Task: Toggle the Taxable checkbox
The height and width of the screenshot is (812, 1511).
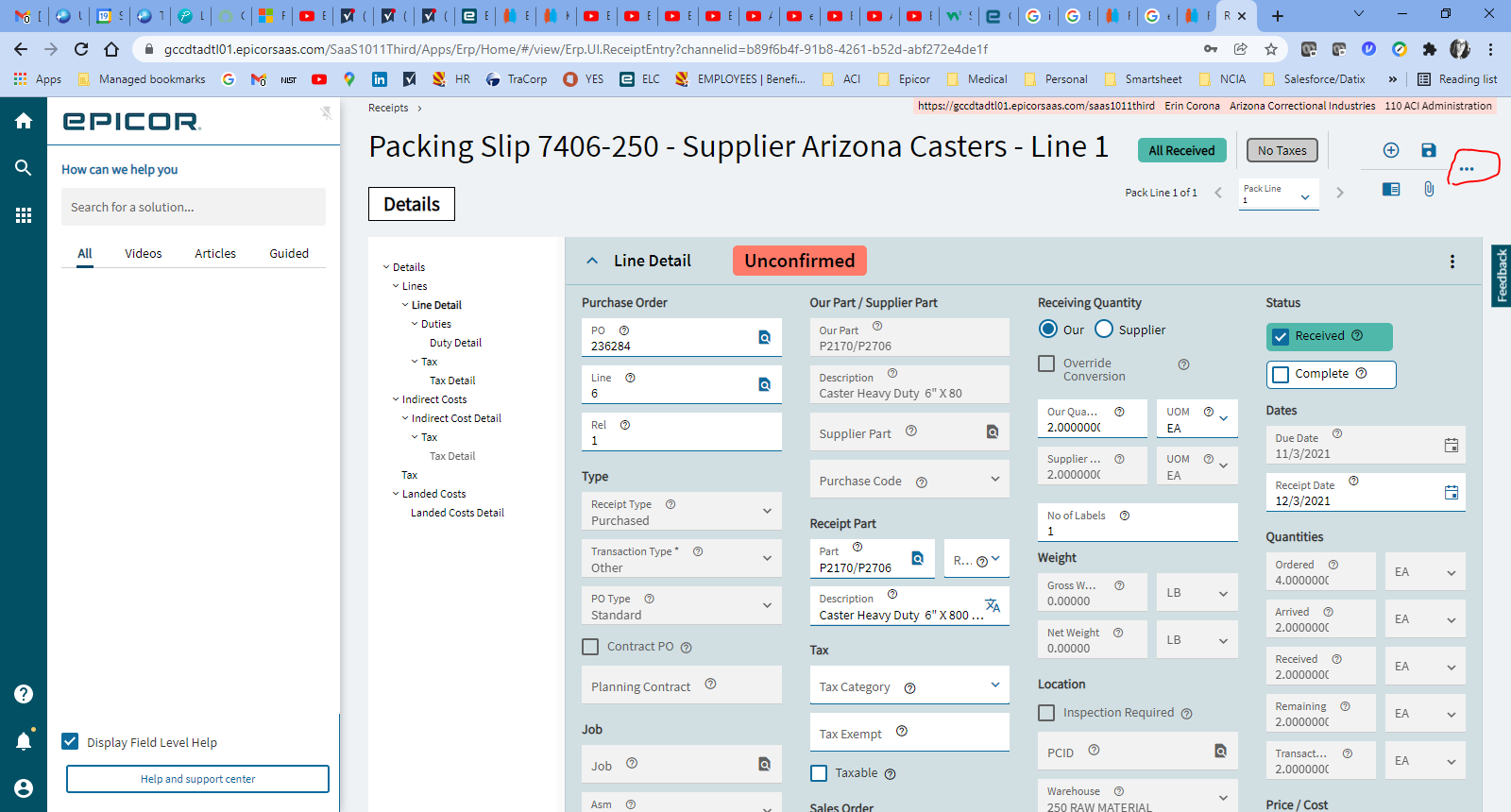Action: coord(819,773)
